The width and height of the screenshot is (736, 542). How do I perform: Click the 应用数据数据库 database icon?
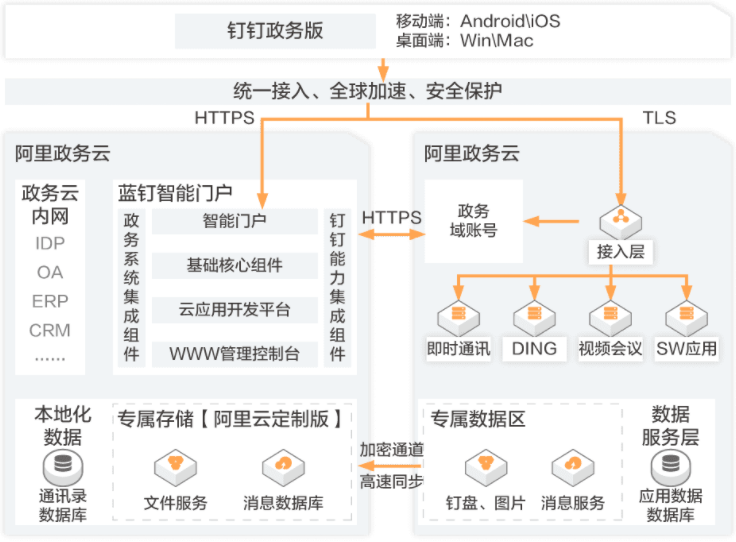pos(670,468)
